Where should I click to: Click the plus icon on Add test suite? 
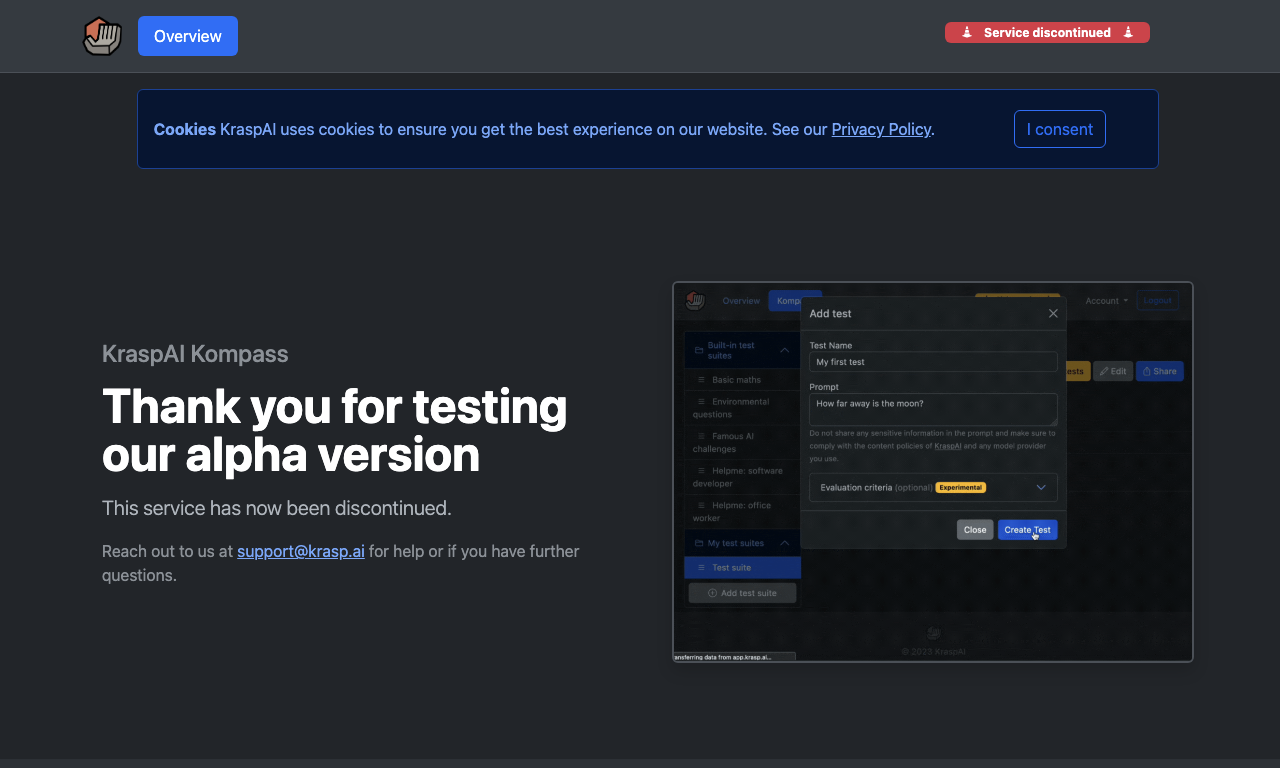tap(713, 593)
